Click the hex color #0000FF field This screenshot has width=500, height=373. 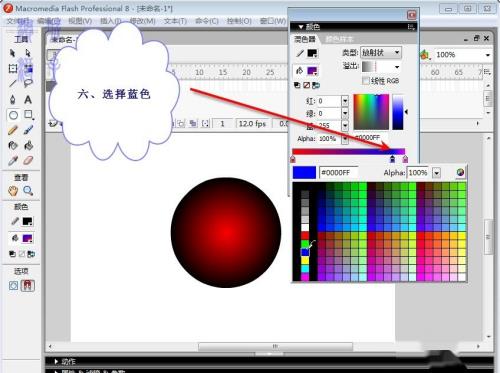pos(339,173)
